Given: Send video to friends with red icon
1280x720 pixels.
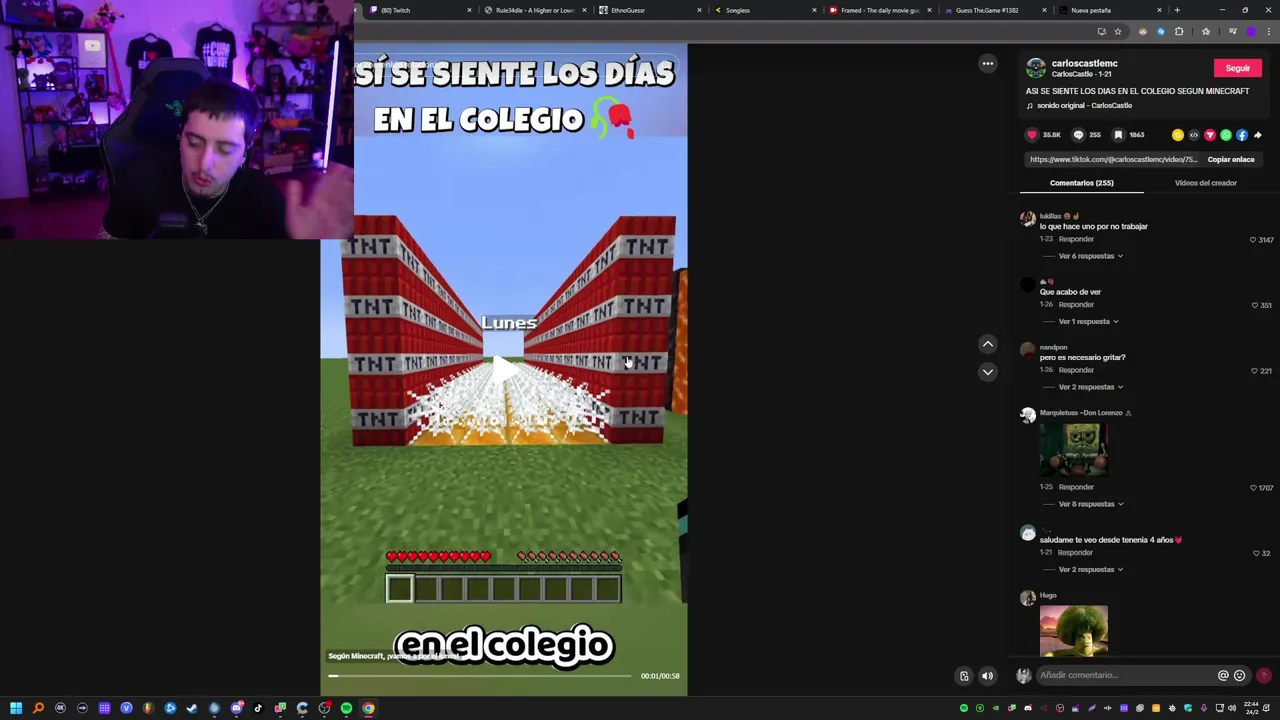Looking at the screenshot, I should (1209, 135).
